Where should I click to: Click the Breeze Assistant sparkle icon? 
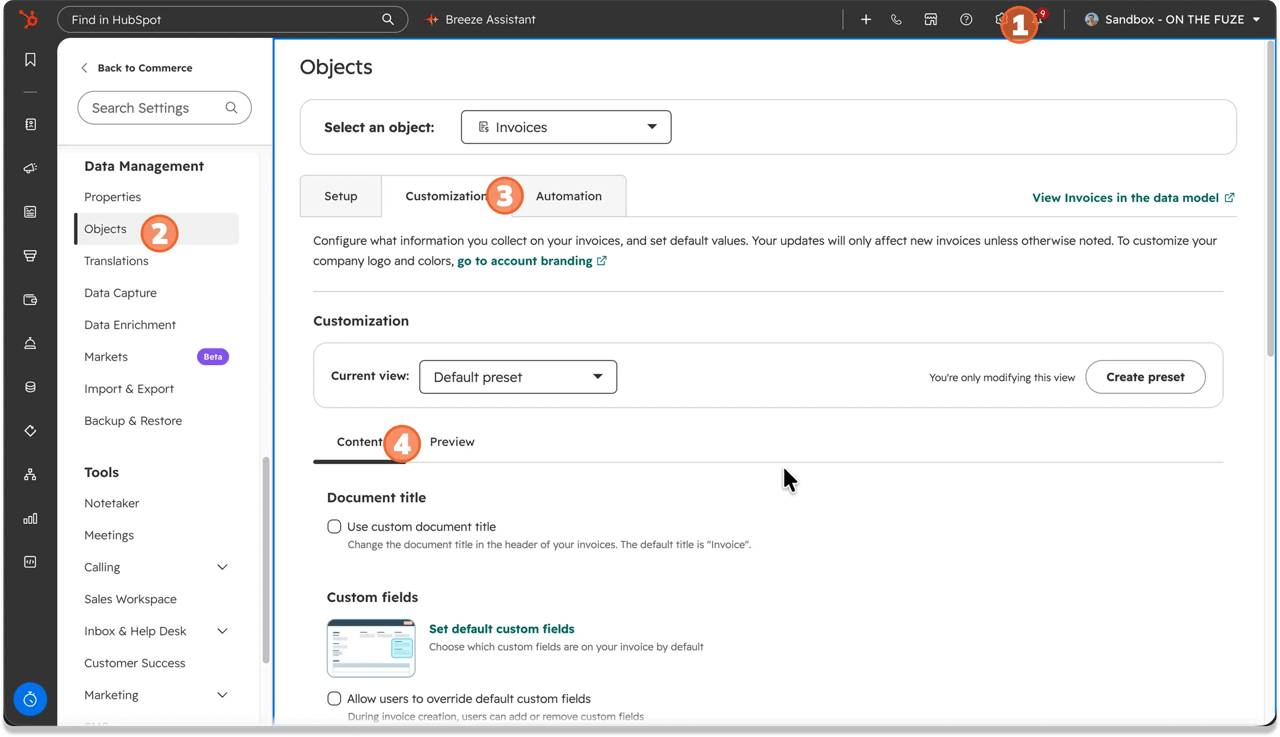click(x=432, y=19)
